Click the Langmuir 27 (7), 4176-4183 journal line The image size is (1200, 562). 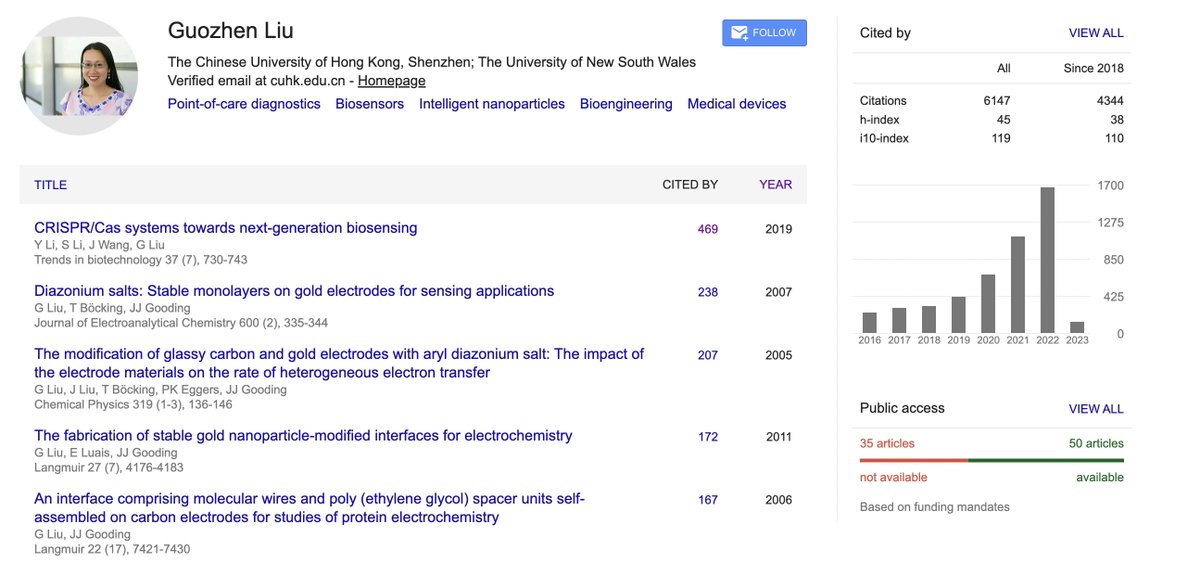coord(109,467)
